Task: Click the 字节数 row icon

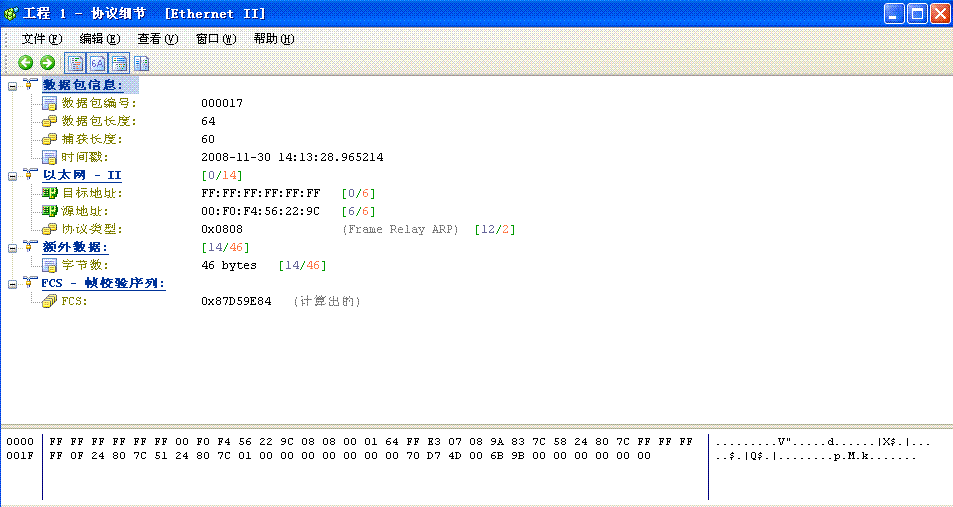Action: click(49, 266)
